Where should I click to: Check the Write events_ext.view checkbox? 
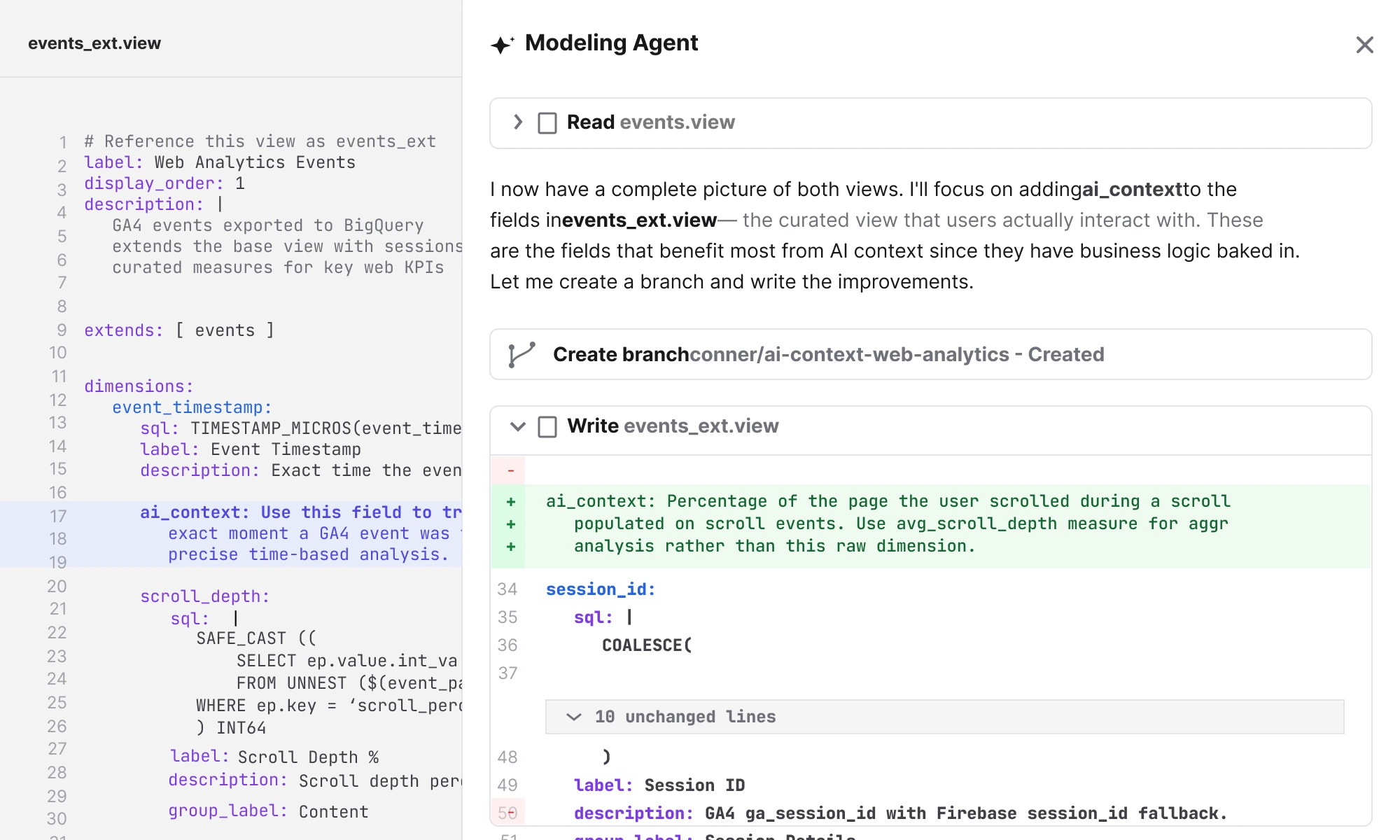tap(547, 427)
